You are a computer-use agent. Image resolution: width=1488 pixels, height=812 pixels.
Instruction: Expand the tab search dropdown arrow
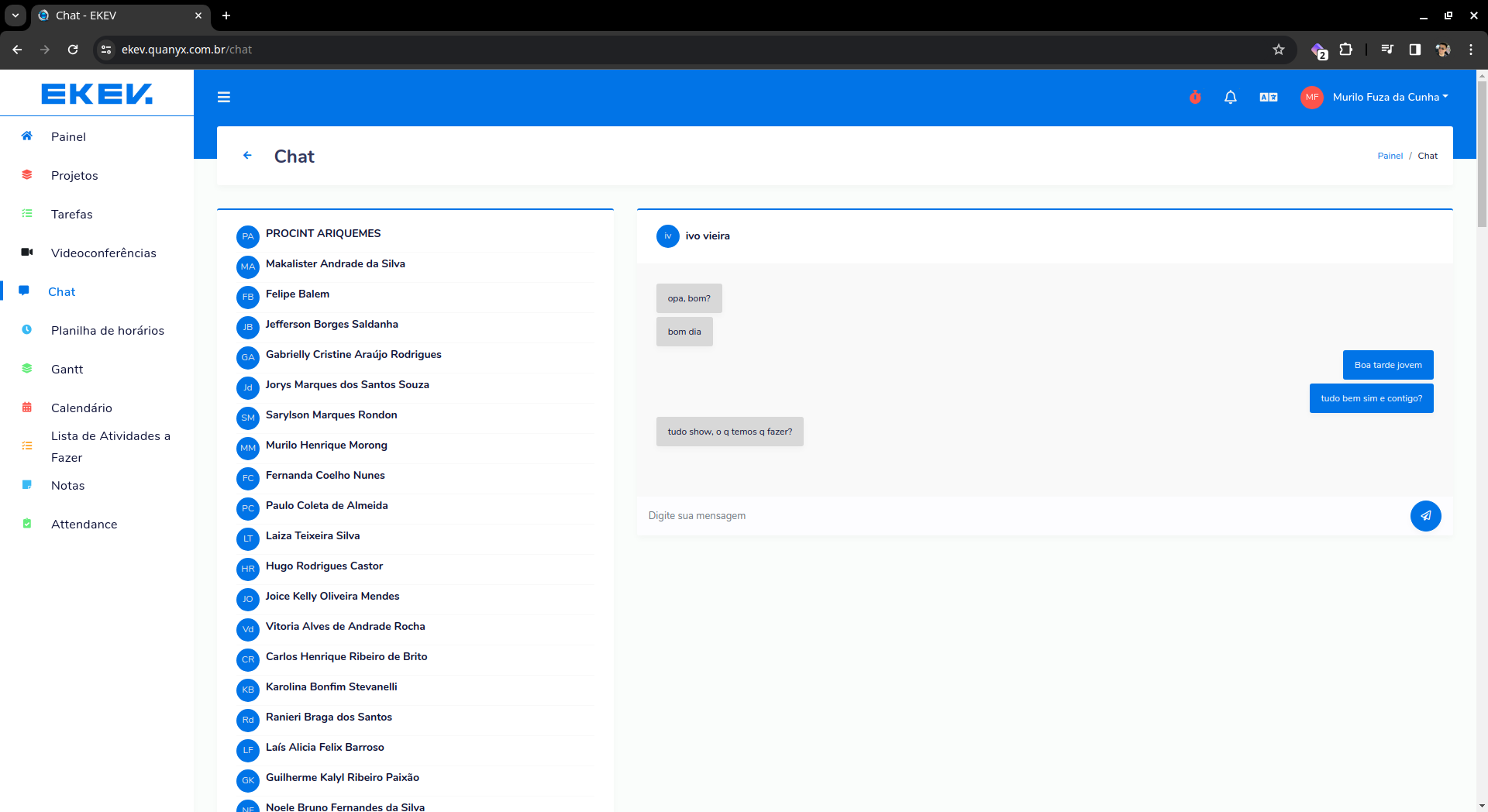point(15,15)
